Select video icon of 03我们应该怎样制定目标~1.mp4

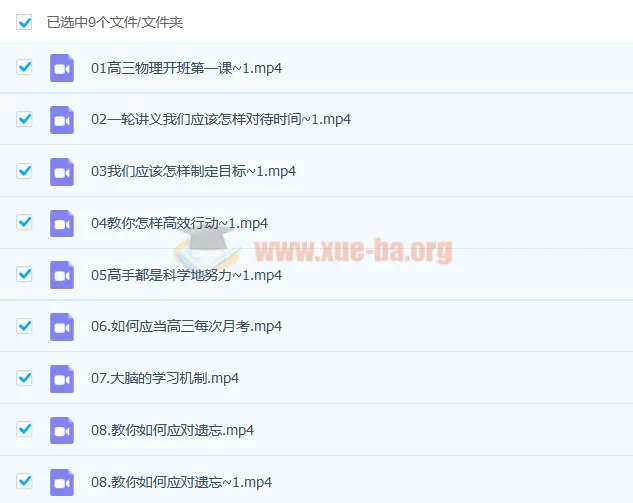click(x=62, y=171)
